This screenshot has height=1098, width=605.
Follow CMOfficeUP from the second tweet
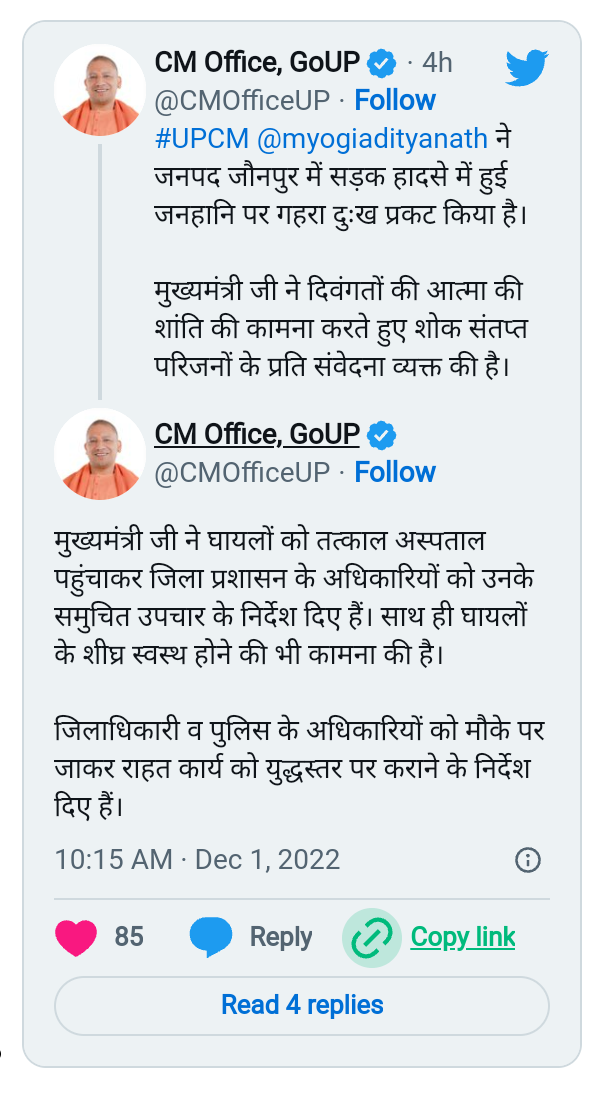click(395, 472)
